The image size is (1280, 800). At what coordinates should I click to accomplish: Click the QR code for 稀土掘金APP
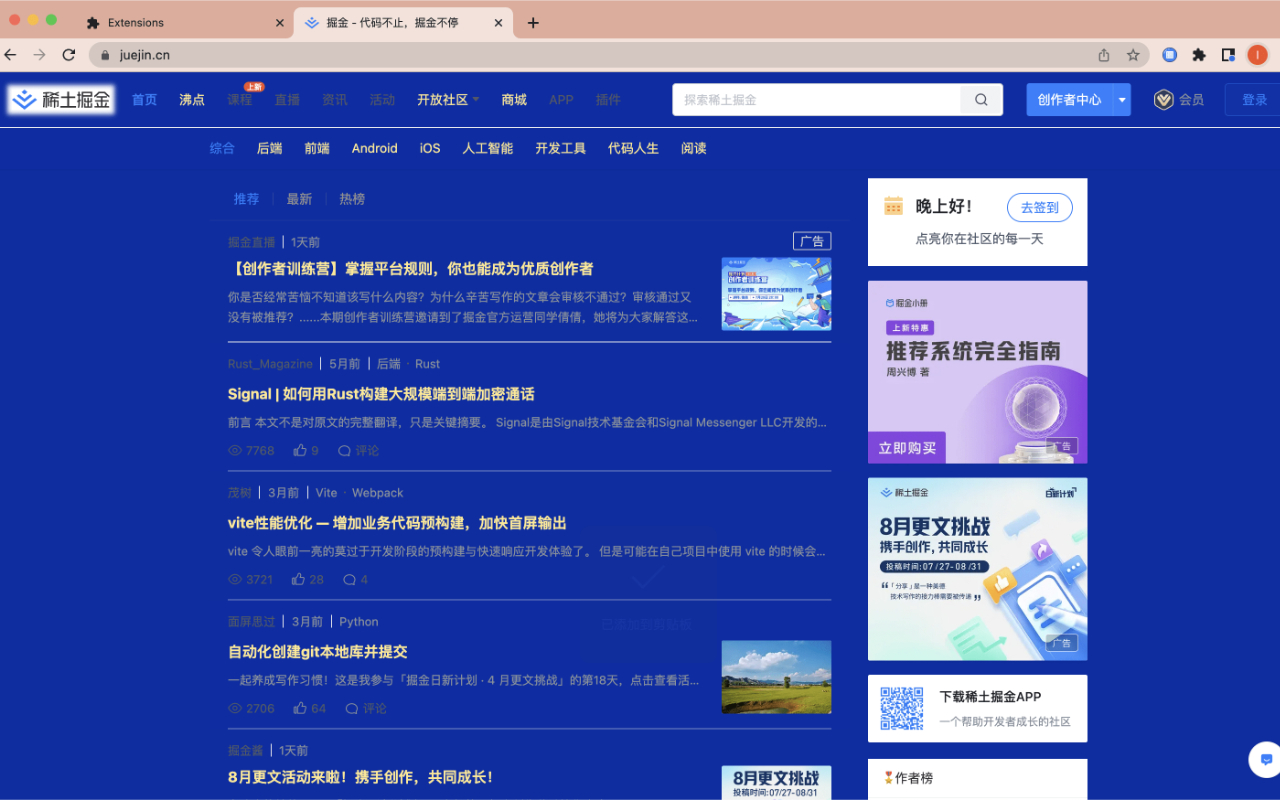[902, 708]
